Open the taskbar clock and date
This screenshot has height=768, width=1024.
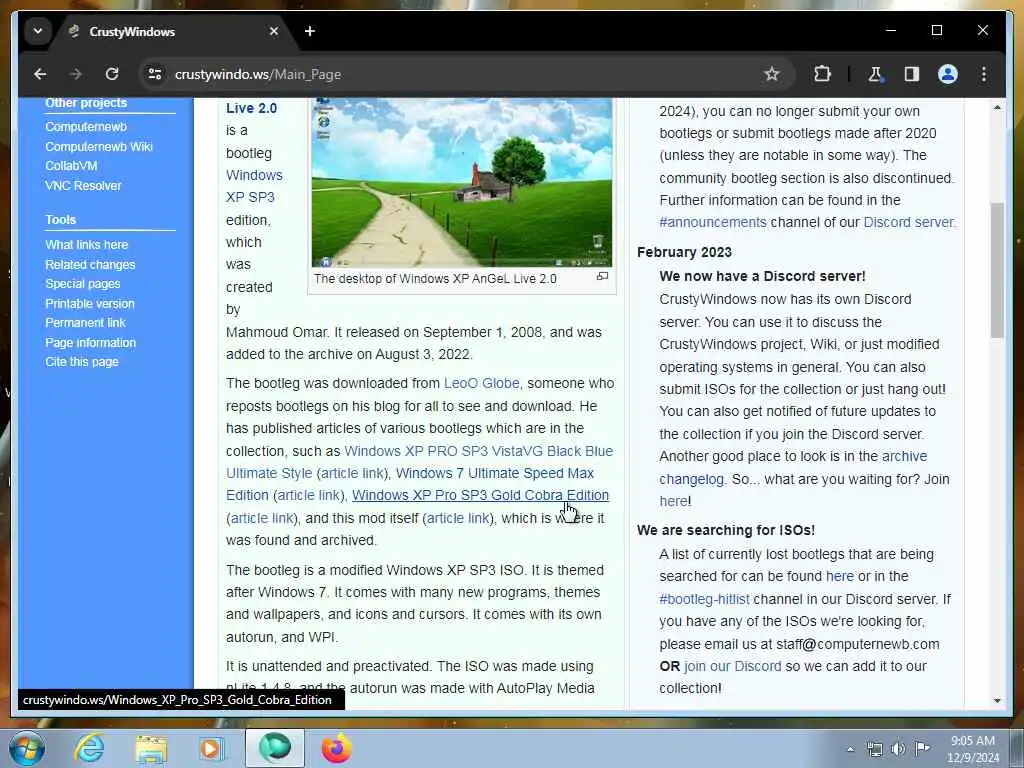click(973, 749)
